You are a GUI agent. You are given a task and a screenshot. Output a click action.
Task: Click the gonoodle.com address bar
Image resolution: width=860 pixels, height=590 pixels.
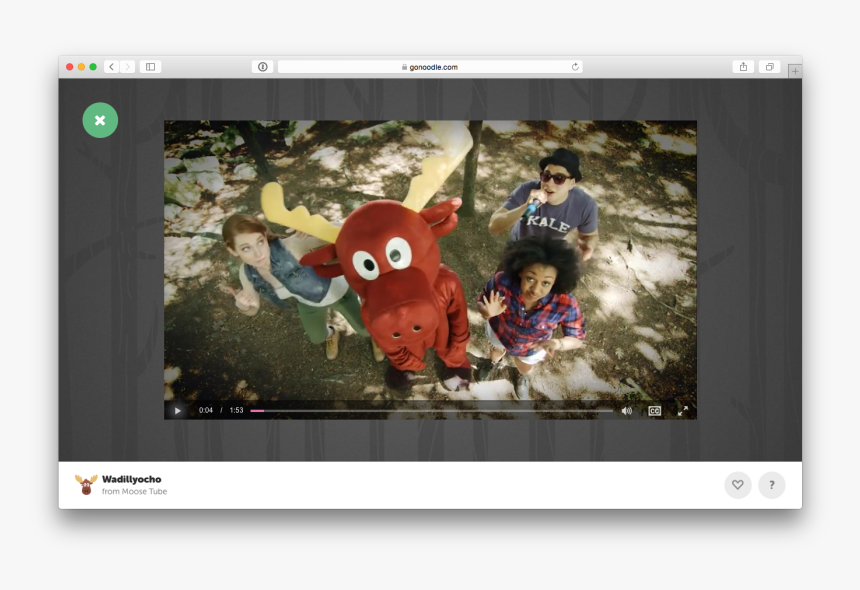(430, 67)
